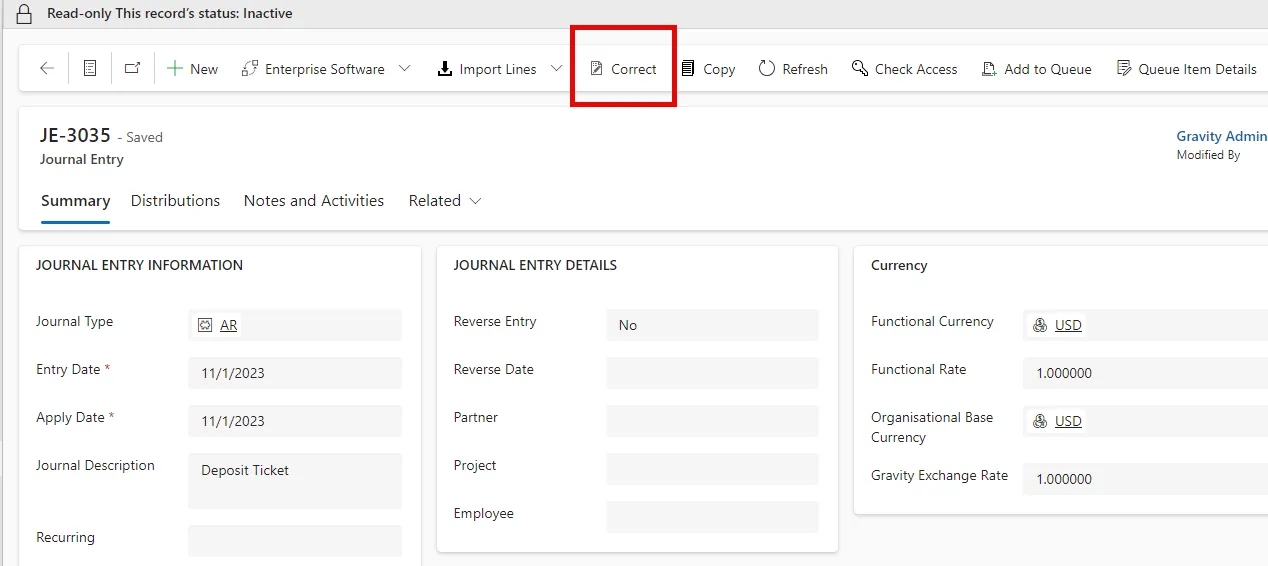Image resolution: width=1268 pixels, height=566 pixels.
Task: Click the Partner lookup field
Action: (x=712, y=421)
